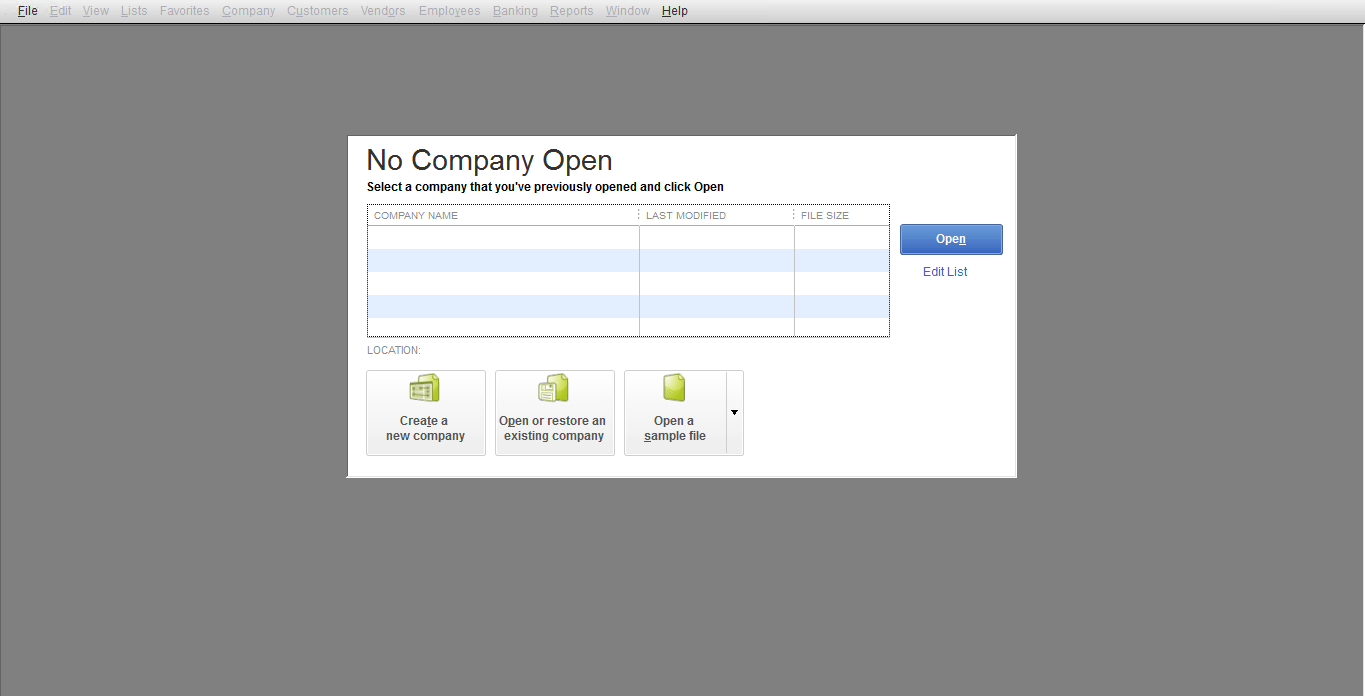The width and height of the screenshot is (1365, 696).
Task: Open the Vendors menu
Action: coord(383,10)
